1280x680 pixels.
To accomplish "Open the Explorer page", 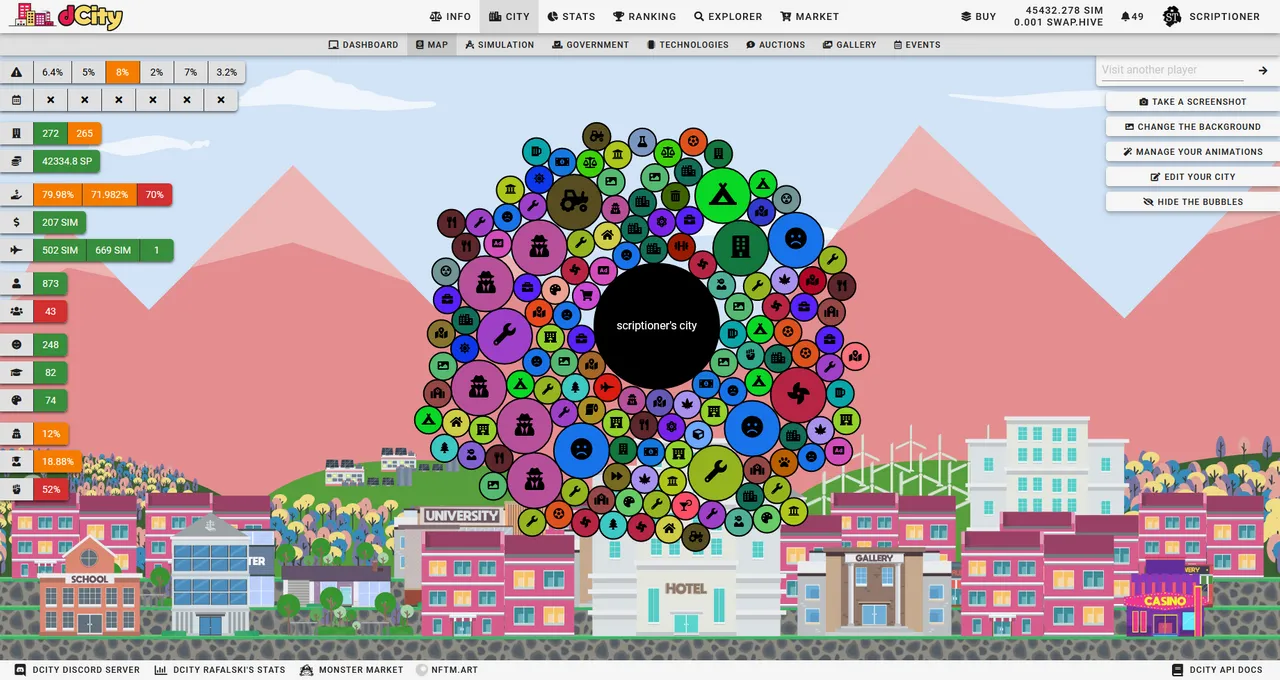I will (728, 17).
